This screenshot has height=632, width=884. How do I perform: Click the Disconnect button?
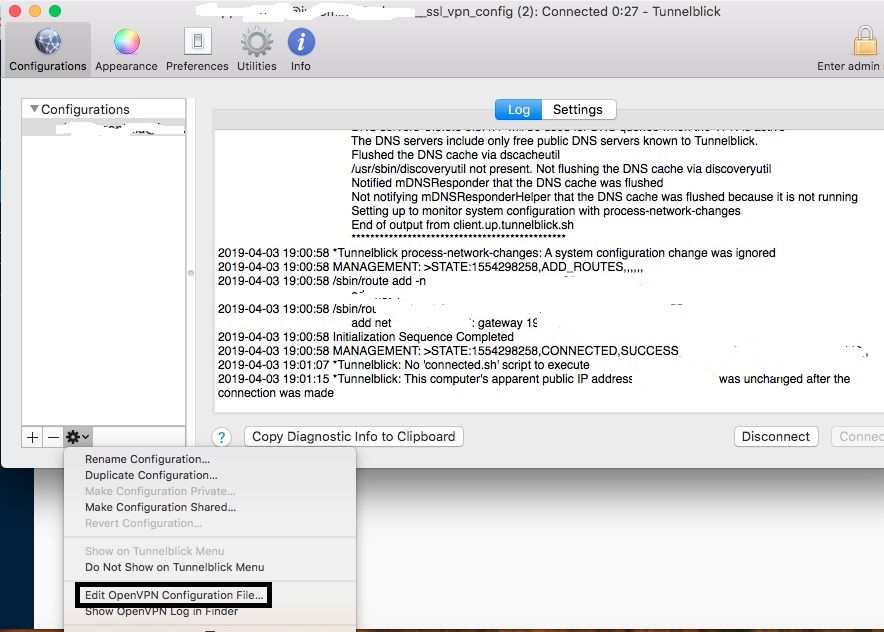coord(775,436)
